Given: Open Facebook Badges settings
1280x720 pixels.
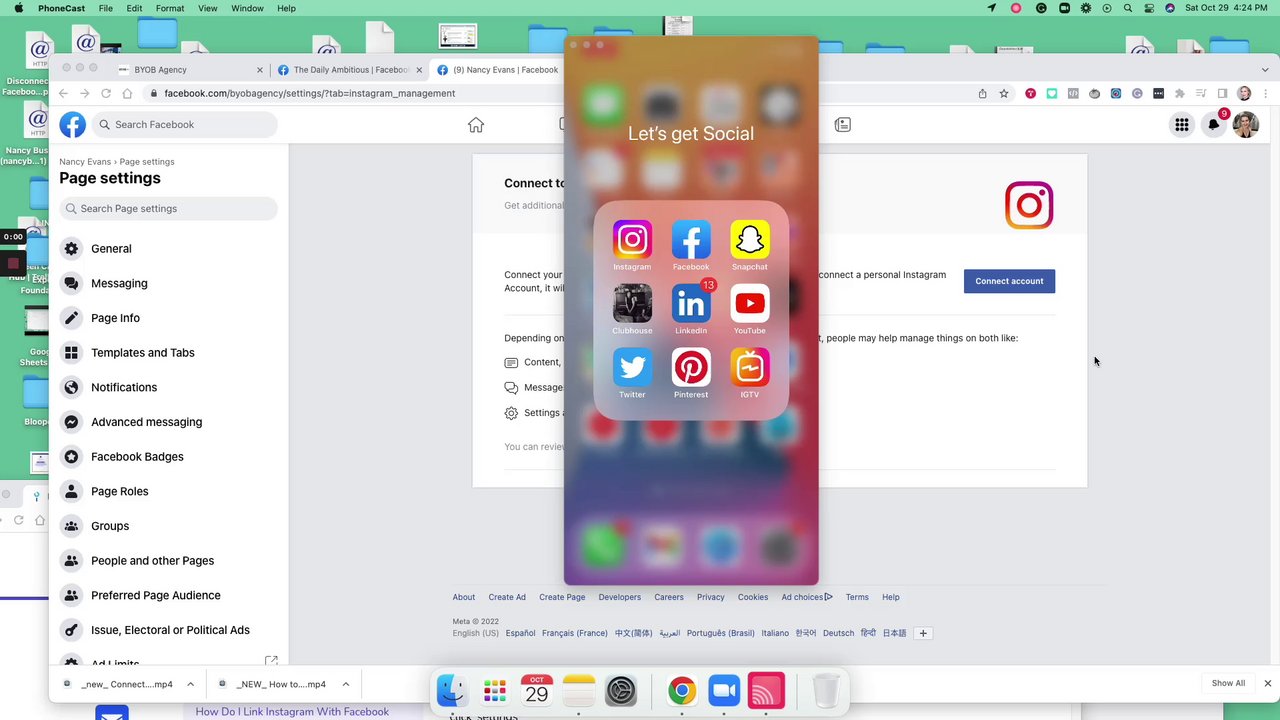Looking at the screenshot, I should 168,457.
